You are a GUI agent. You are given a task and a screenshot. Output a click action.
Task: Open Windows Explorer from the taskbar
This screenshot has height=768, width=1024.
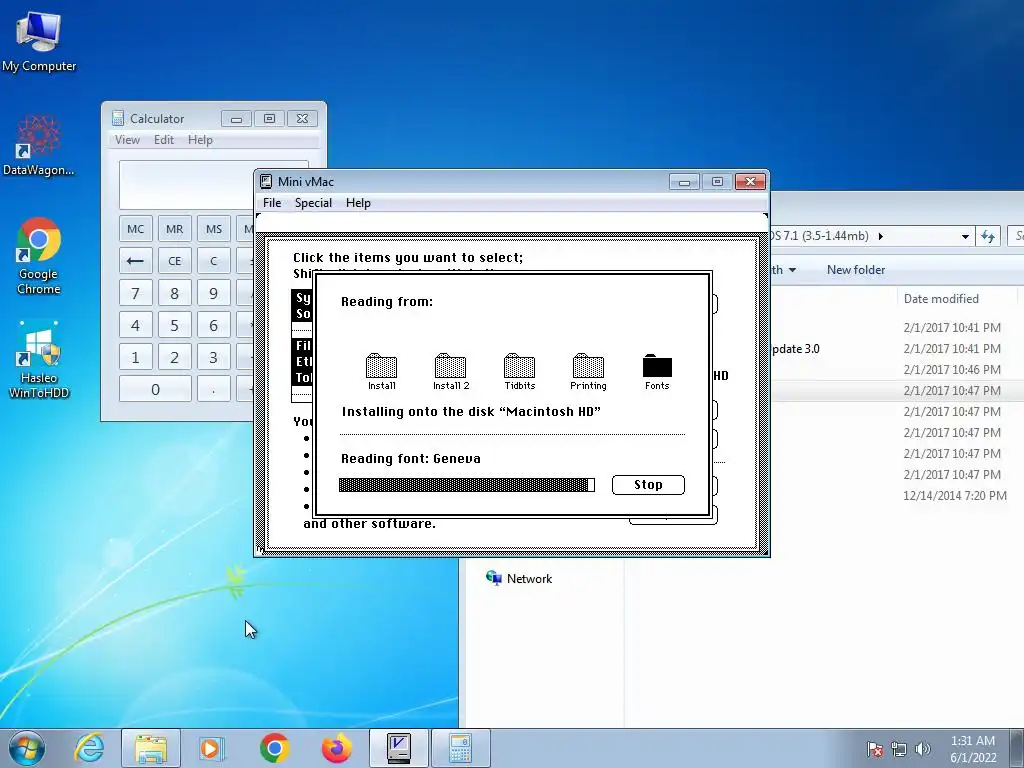[151, 748]
